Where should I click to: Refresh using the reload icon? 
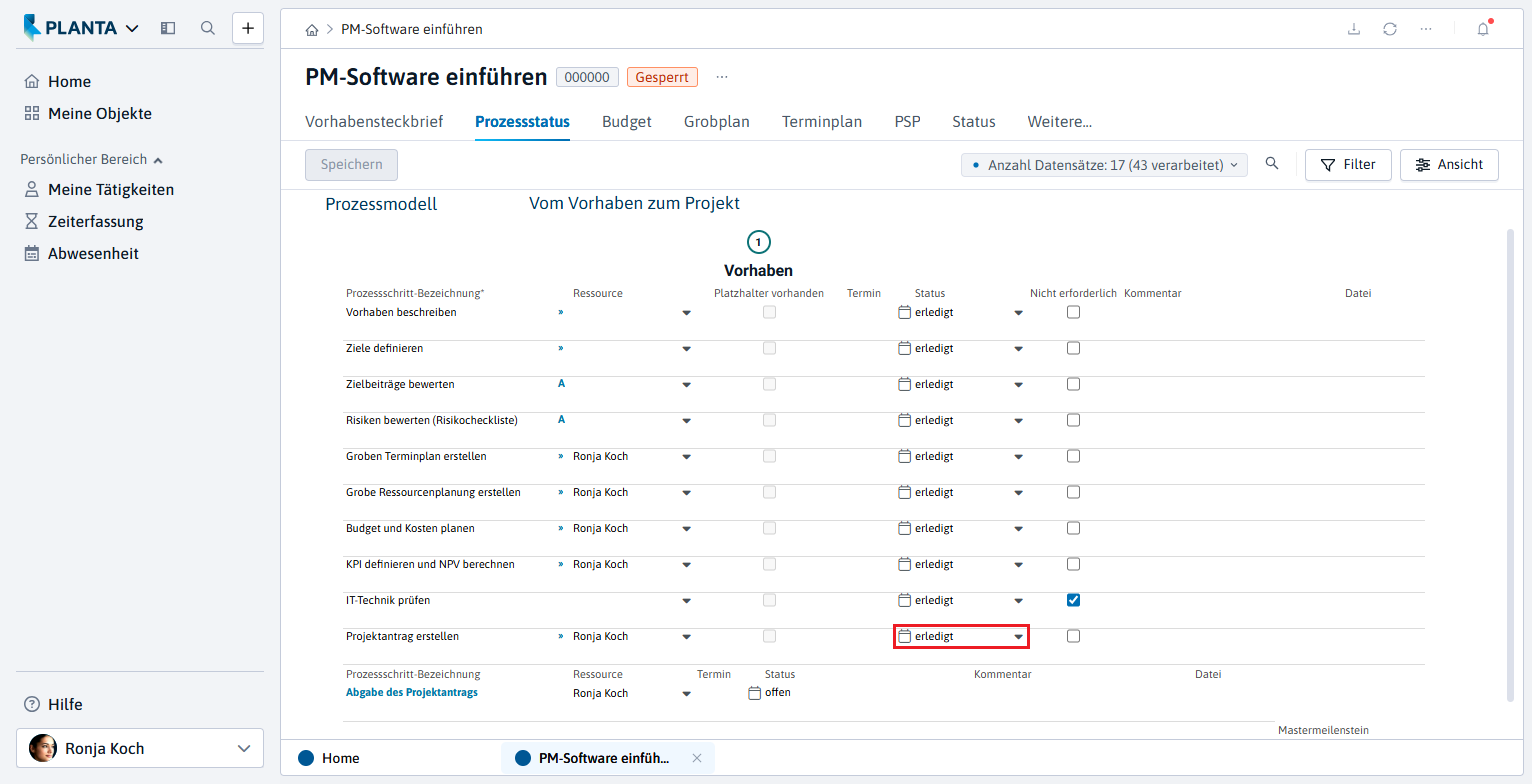coord(1390,29)
